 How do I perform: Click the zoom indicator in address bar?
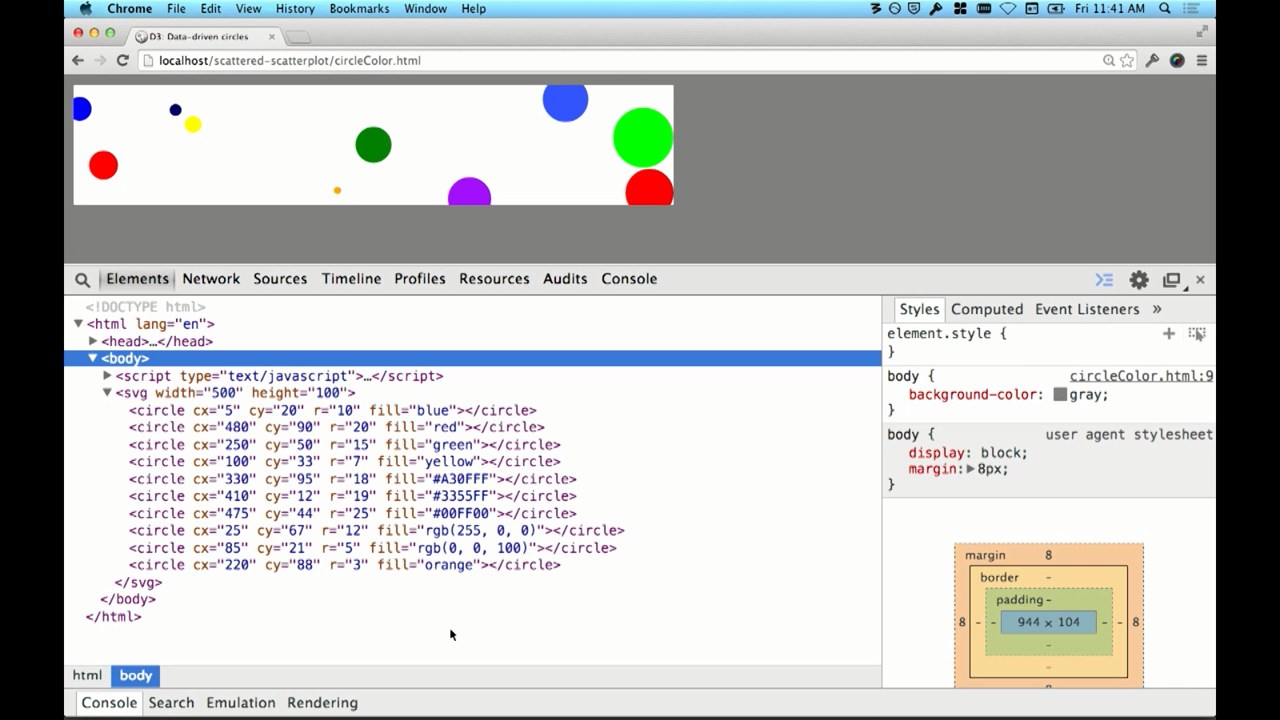[1109, 60]
